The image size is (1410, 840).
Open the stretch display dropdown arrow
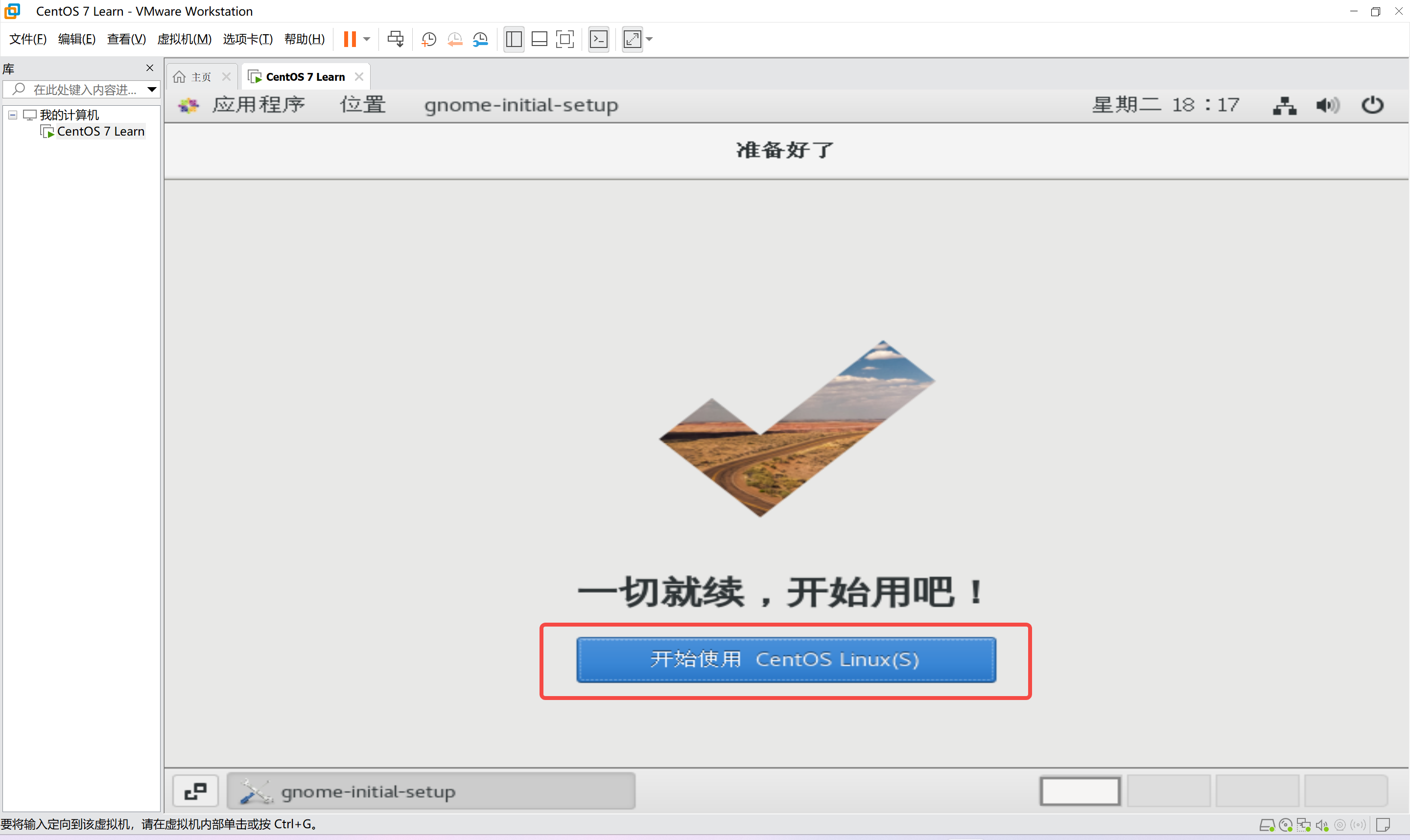tap(649, 39)
